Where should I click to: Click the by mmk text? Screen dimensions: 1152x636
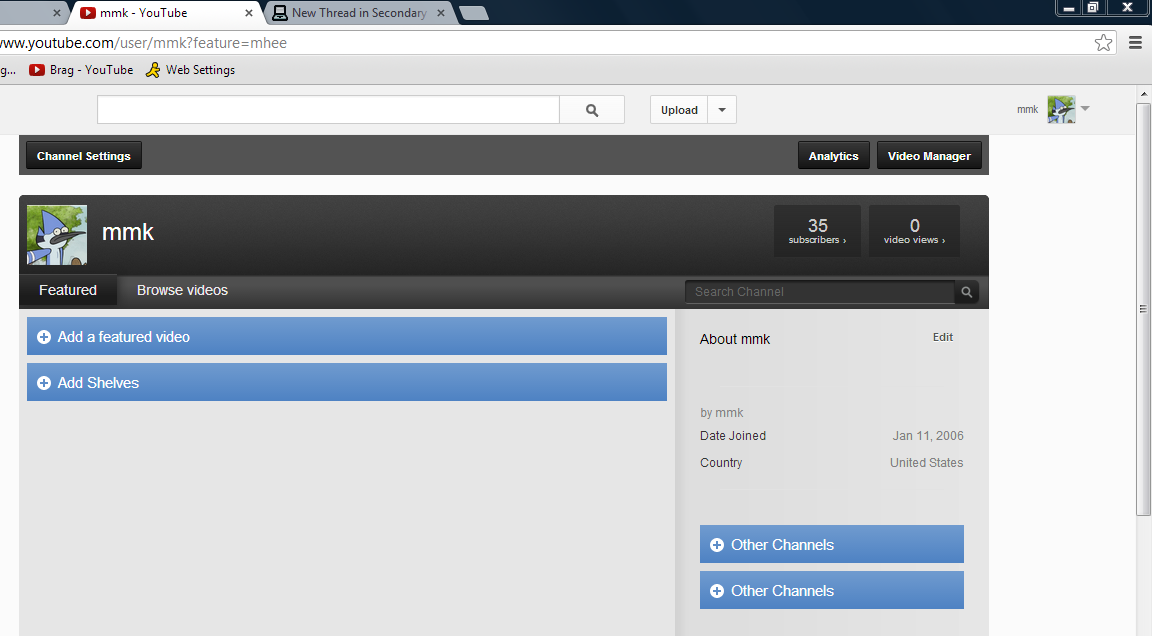721,413
